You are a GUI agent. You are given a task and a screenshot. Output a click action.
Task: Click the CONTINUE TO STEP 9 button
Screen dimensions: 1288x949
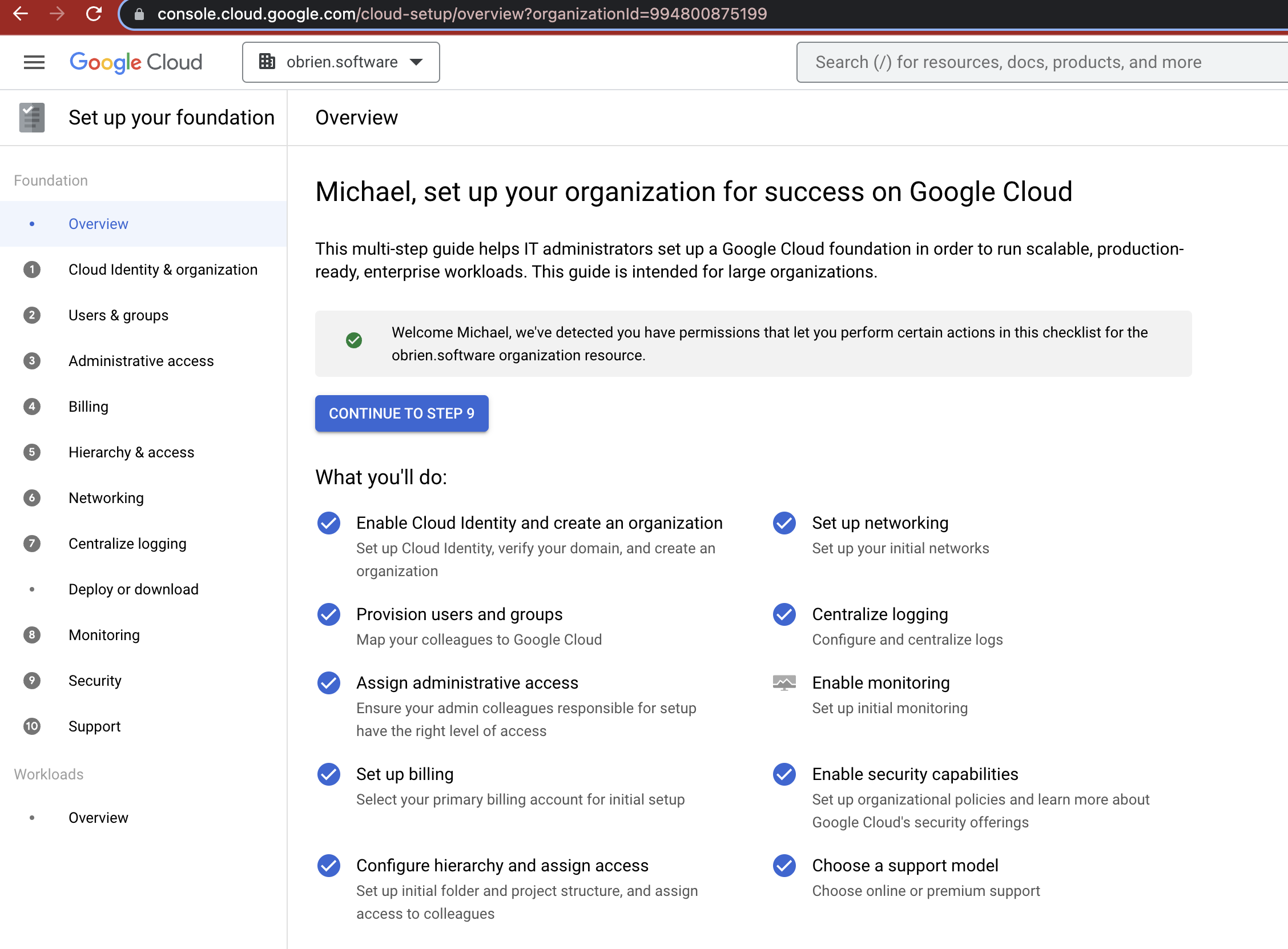point(401,413)
